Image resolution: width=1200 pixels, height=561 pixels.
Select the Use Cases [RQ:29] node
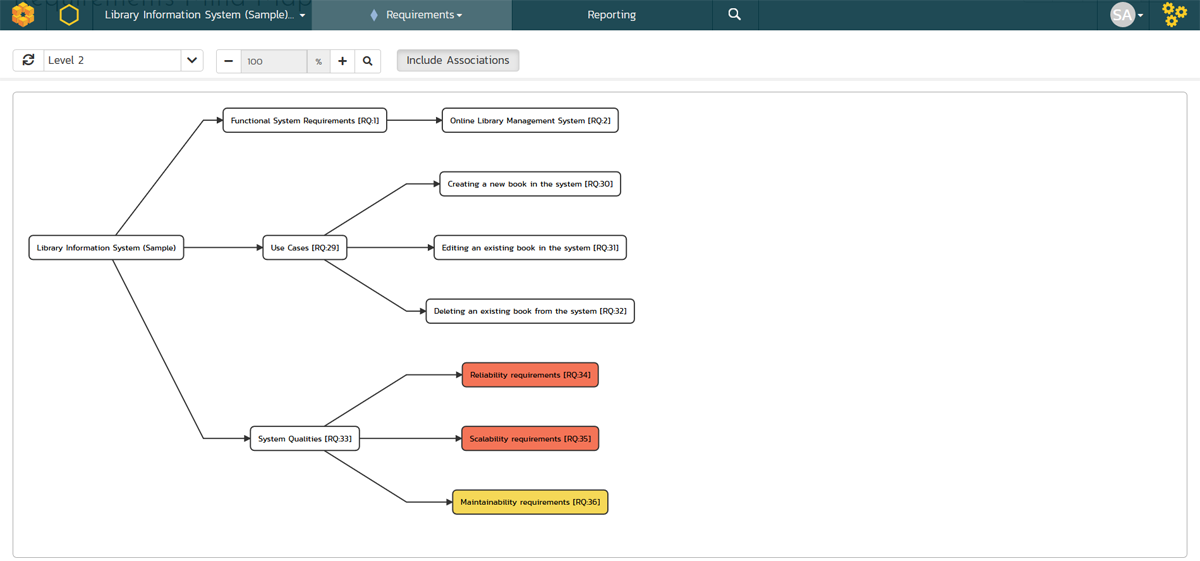pos(305,248)
